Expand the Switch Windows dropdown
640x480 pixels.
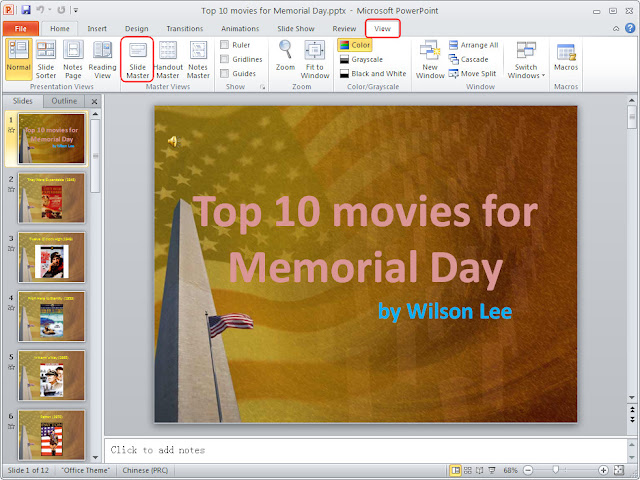[526, 59]
